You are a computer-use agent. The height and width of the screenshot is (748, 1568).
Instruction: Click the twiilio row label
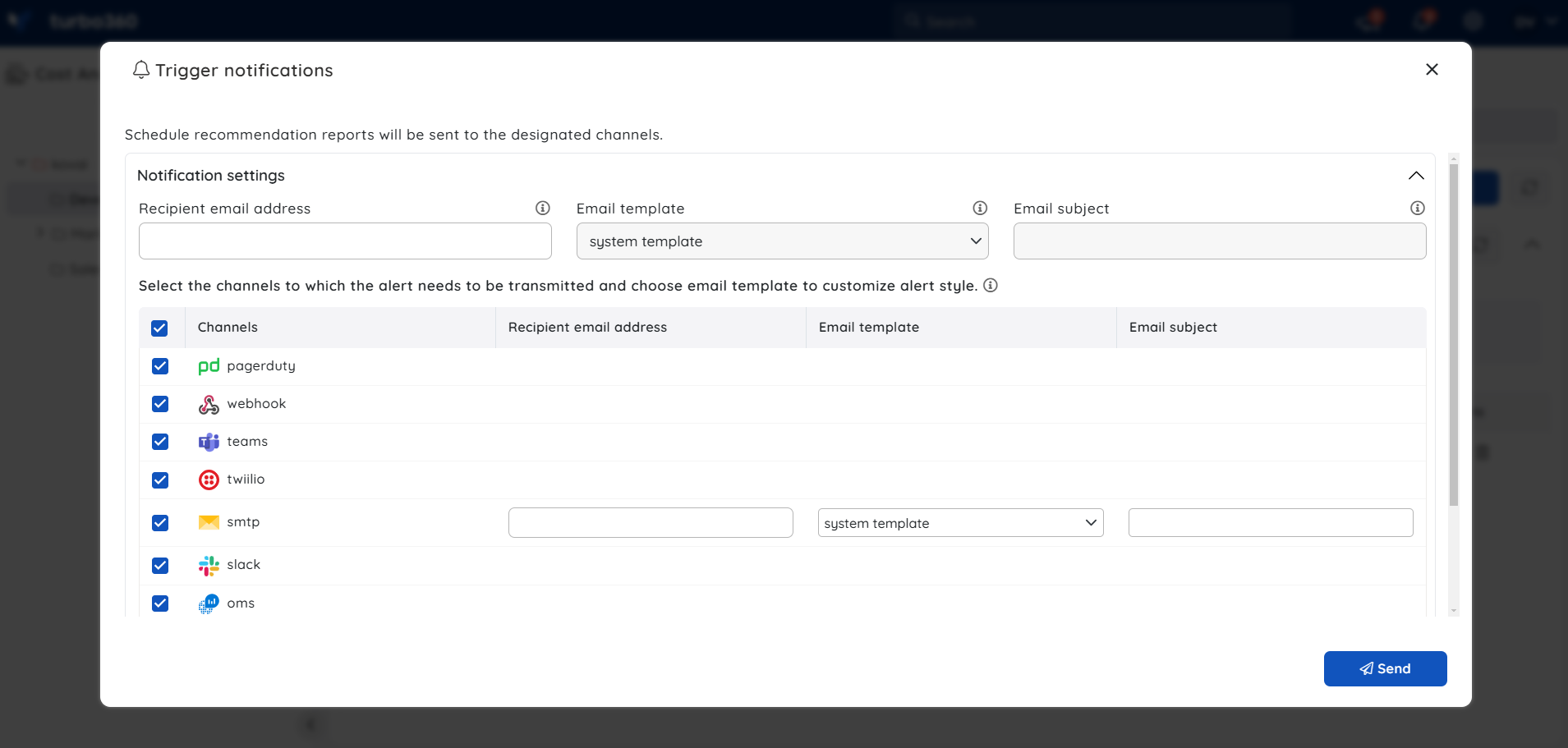pos(246,479)
